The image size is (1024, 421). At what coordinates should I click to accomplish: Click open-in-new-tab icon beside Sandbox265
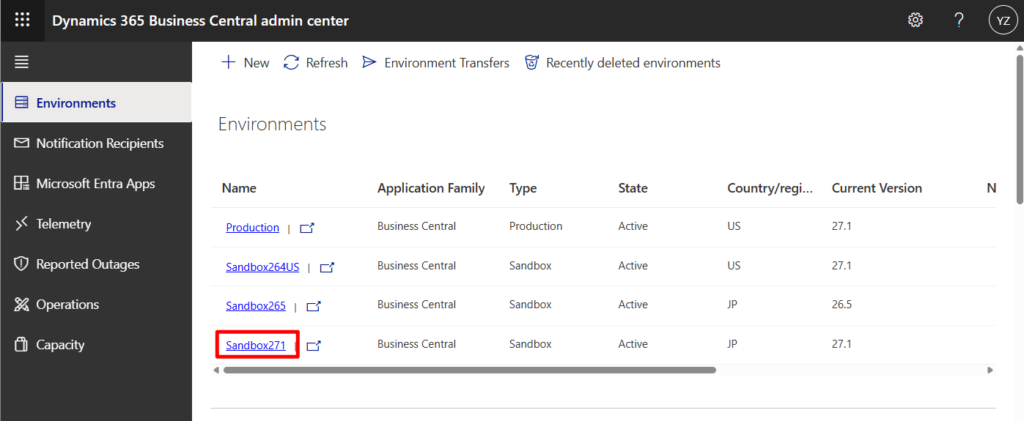(x=313, y=306)
